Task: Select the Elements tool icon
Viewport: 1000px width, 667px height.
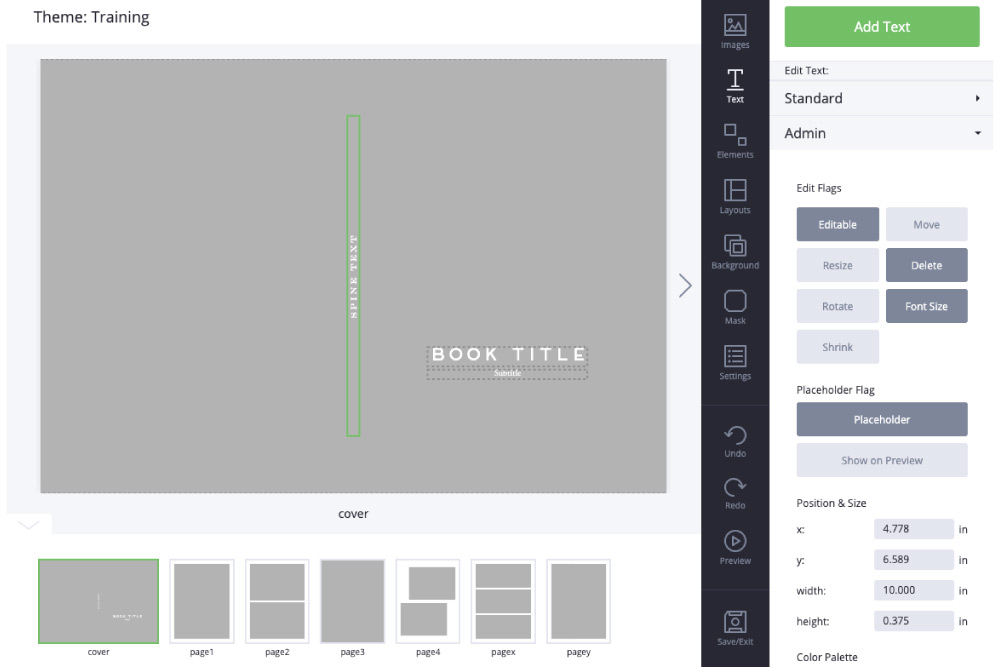Action: coord(735,135)
